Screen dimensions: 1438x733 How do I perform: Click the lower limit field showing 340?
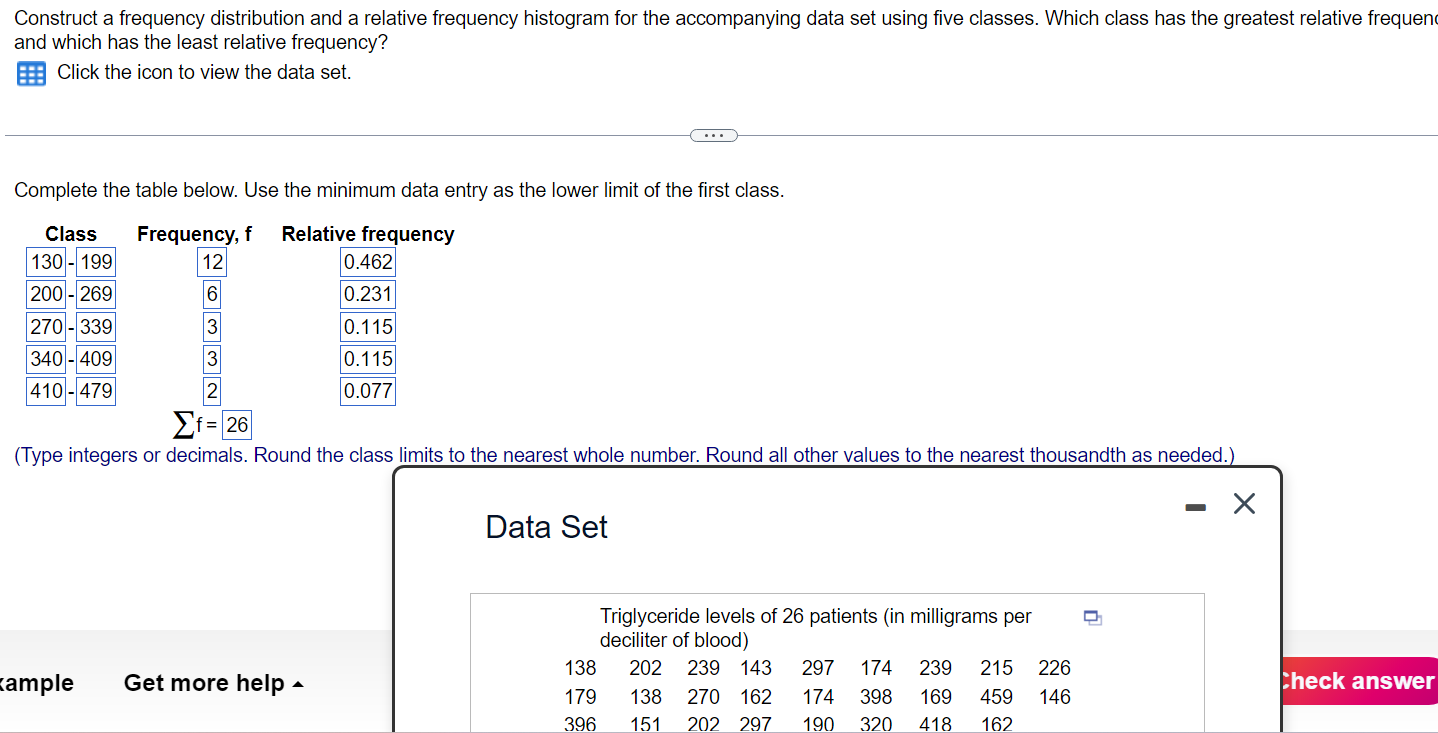(45, 358)
